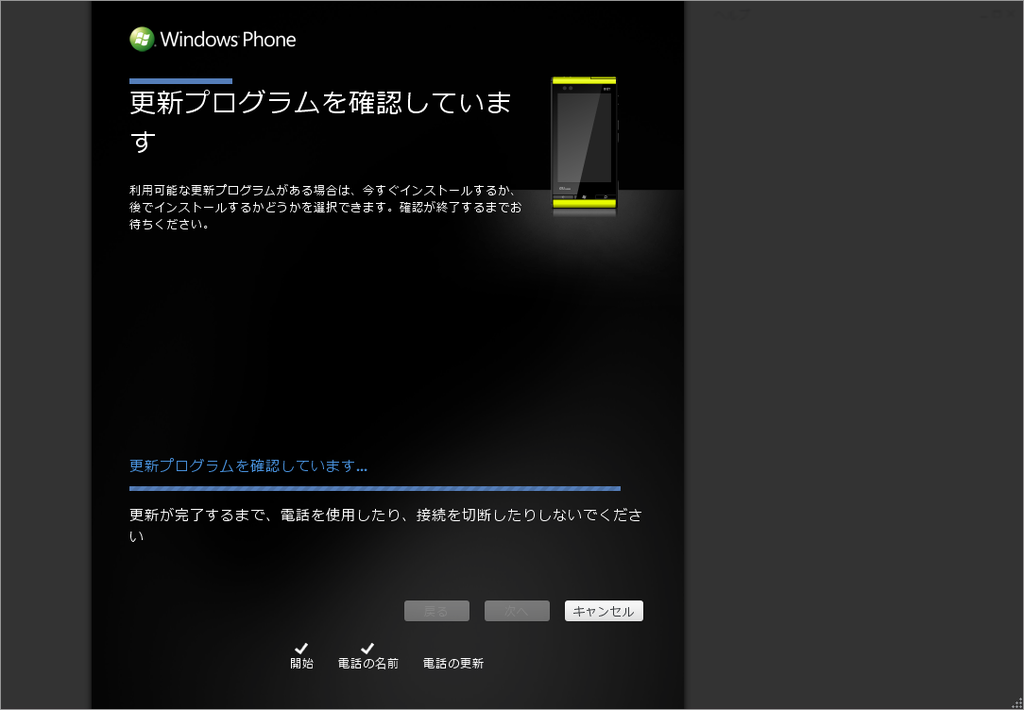Click the yellow phone device image

[x=584, y=146]
